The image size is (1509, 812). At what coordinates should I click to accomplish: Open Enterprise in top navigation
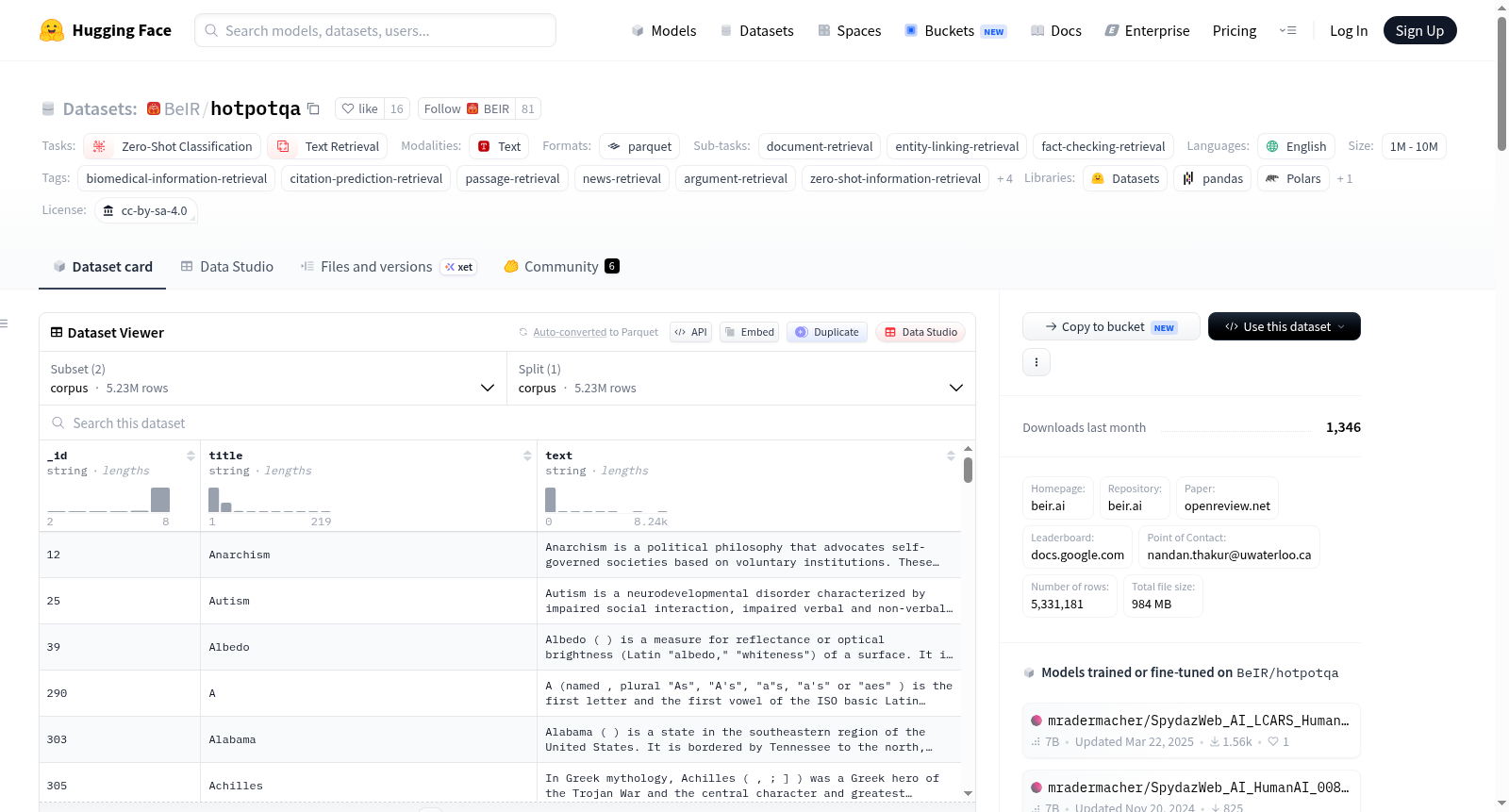click(x=1147, y=30)
